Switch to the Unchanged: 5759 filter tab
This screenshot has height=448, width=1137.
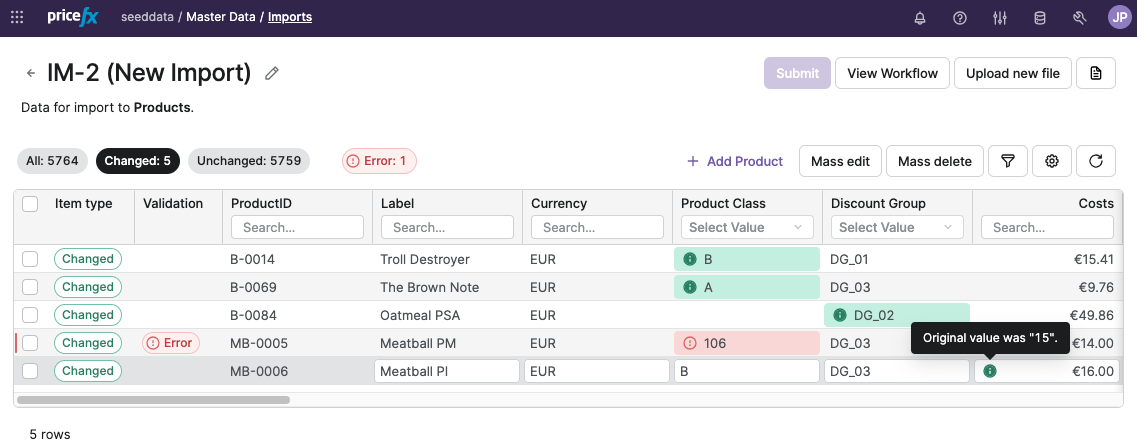249,161
